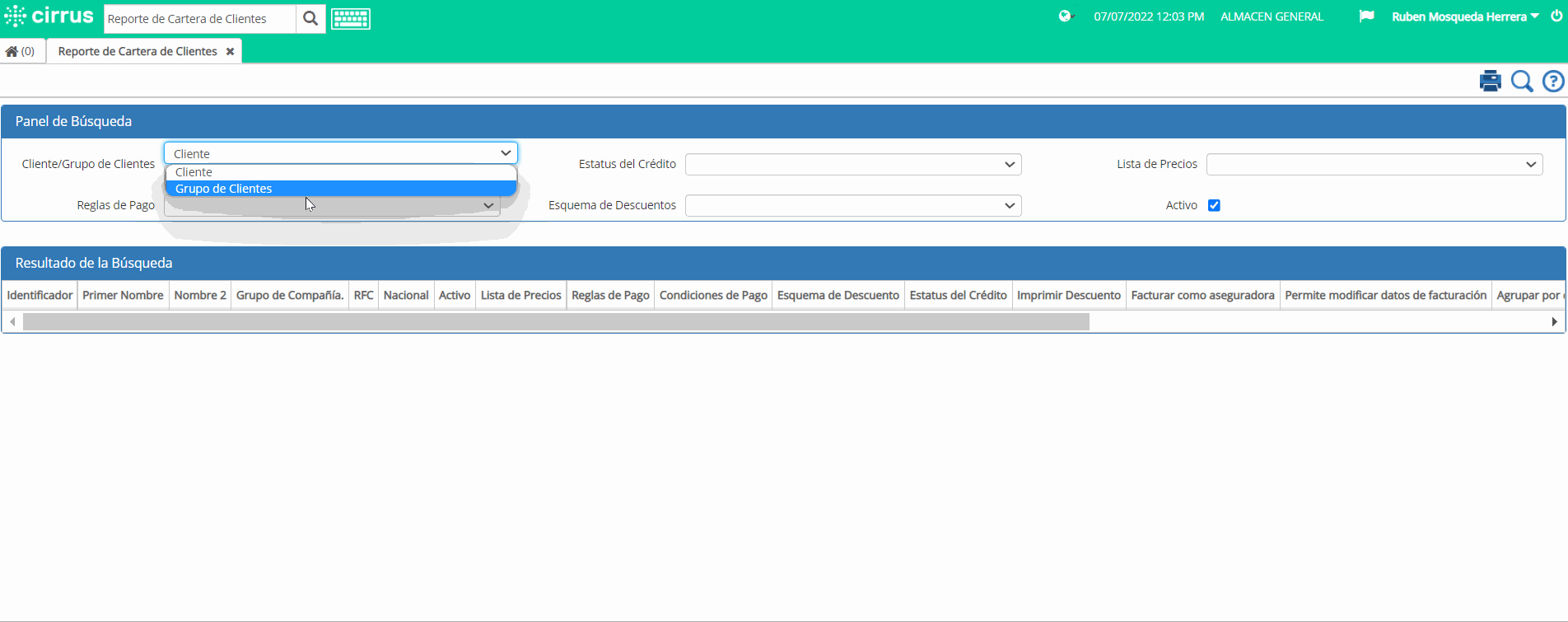Open the help question mark icon
The width and height of the screenshot is (1568, 622).
point(1553,81)
